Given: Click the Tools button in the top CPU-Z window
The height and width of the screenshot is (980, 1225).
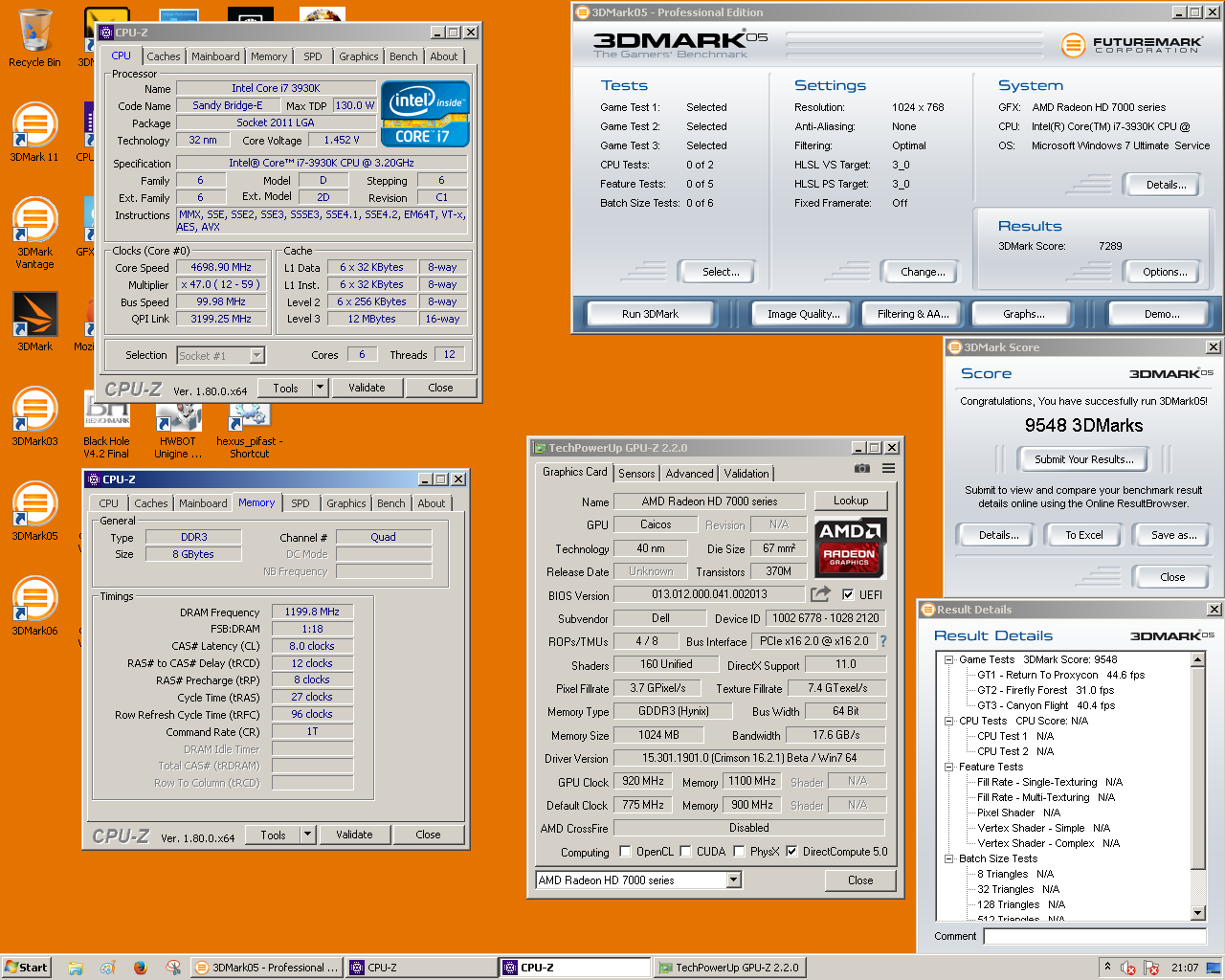Looking at the screenshot, I should click(x=285, y=388).
